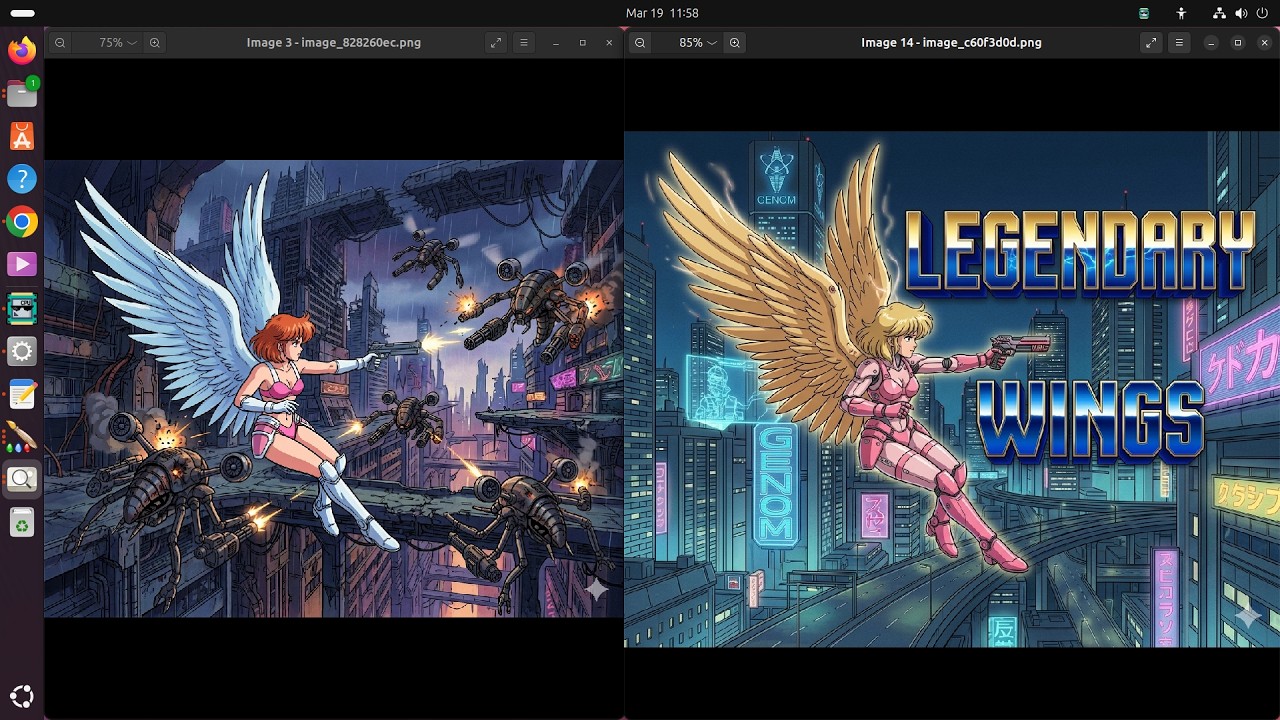This screenshot has width=1280, height=720.
Task: Open Trash from the dock
Action: click(22, 523)
